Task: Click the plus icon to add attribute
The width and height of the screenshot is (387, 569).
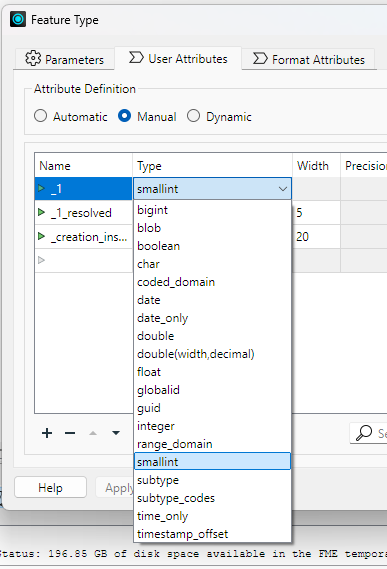Action: tap(47, 433)
